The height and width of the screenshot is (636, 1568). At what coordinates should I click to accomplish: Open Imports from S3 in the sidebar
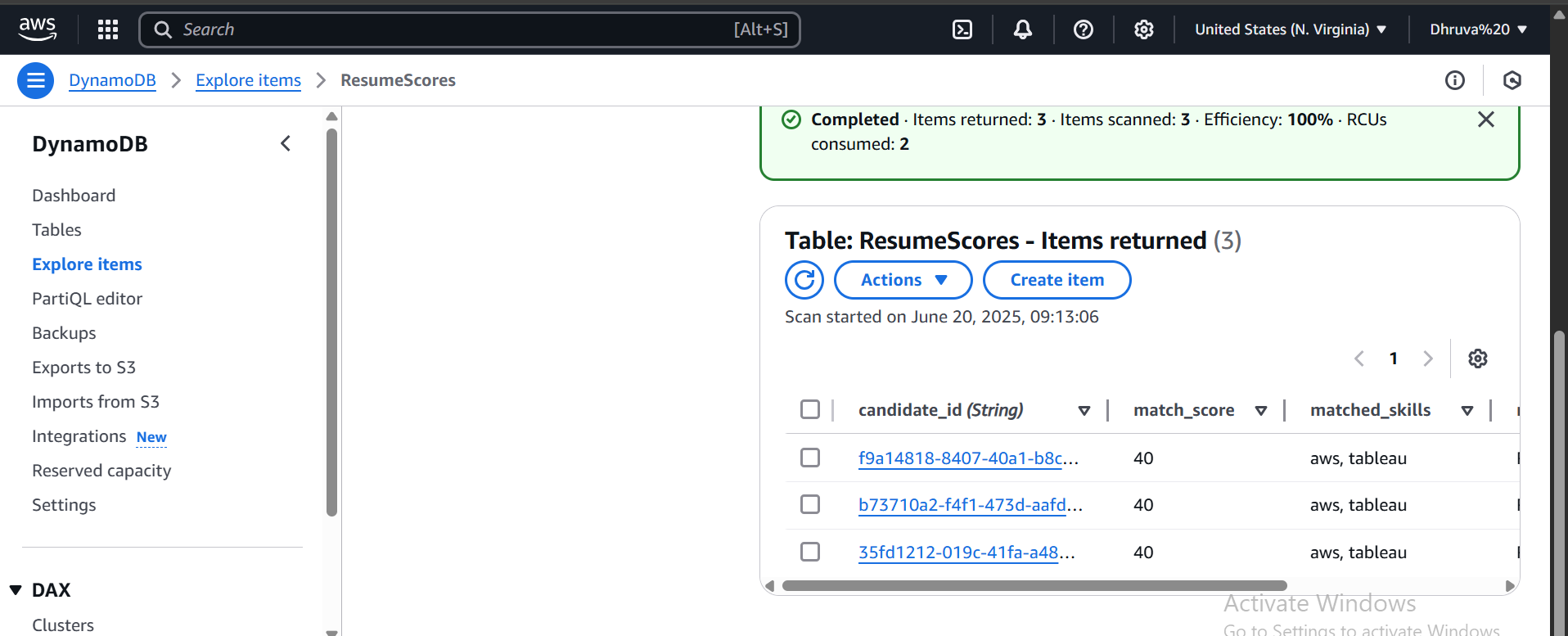pos(96,402)
